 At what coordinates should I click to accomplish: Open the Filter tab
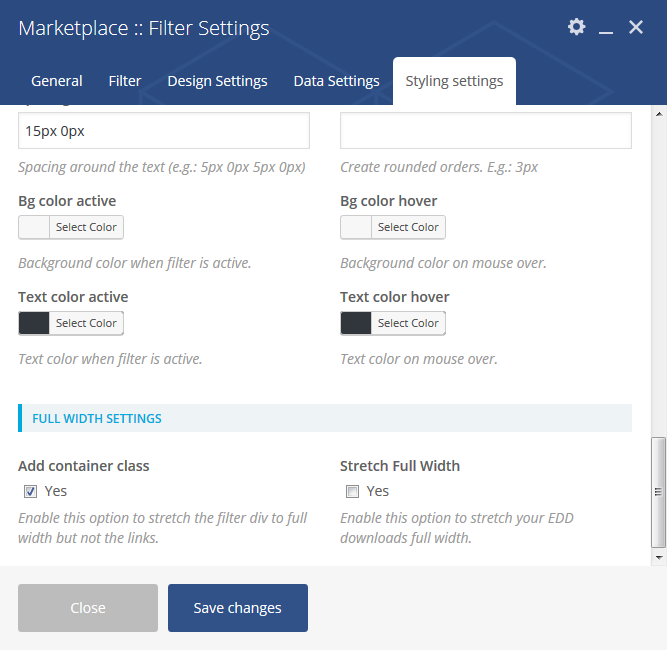click(125, 81)
